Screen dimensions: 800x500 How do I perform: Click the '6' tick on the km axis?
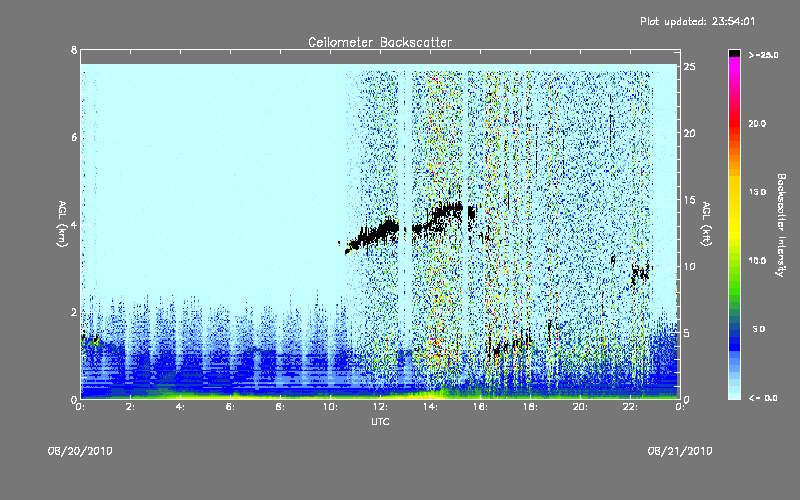(74, 137)
